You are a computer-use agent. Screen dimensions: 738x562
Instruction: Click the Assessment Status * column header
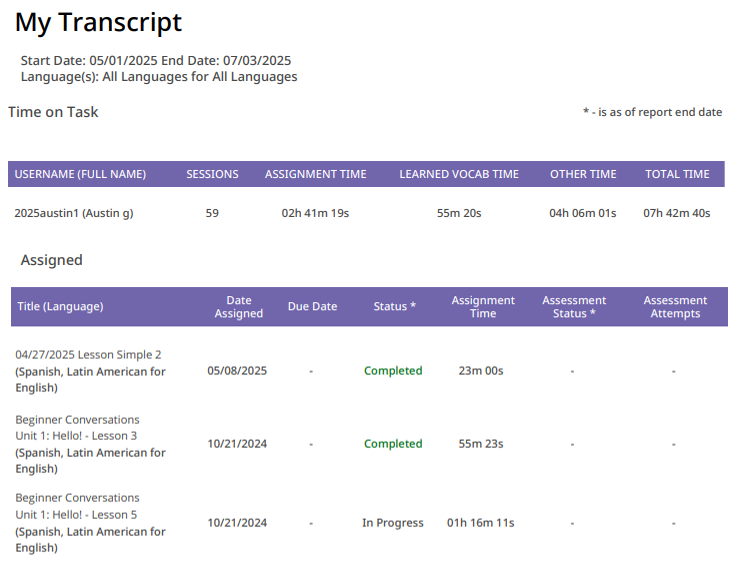[574, 307]
